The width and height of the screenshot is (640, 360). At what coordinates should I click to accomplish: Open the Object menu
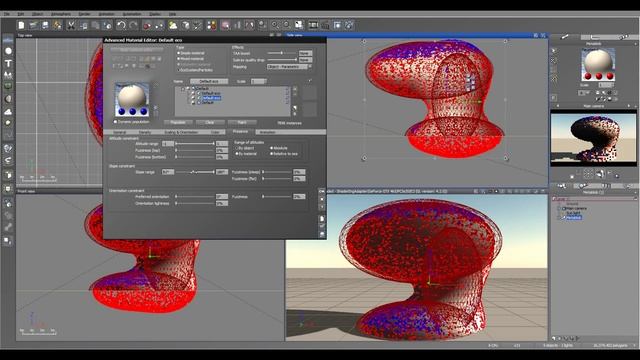[37, 14]
